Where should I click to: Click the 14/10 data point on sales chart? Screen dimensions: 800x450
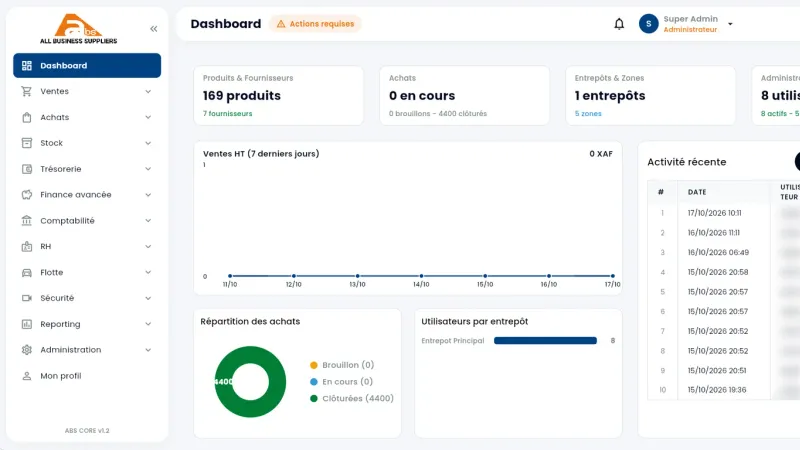421,276
